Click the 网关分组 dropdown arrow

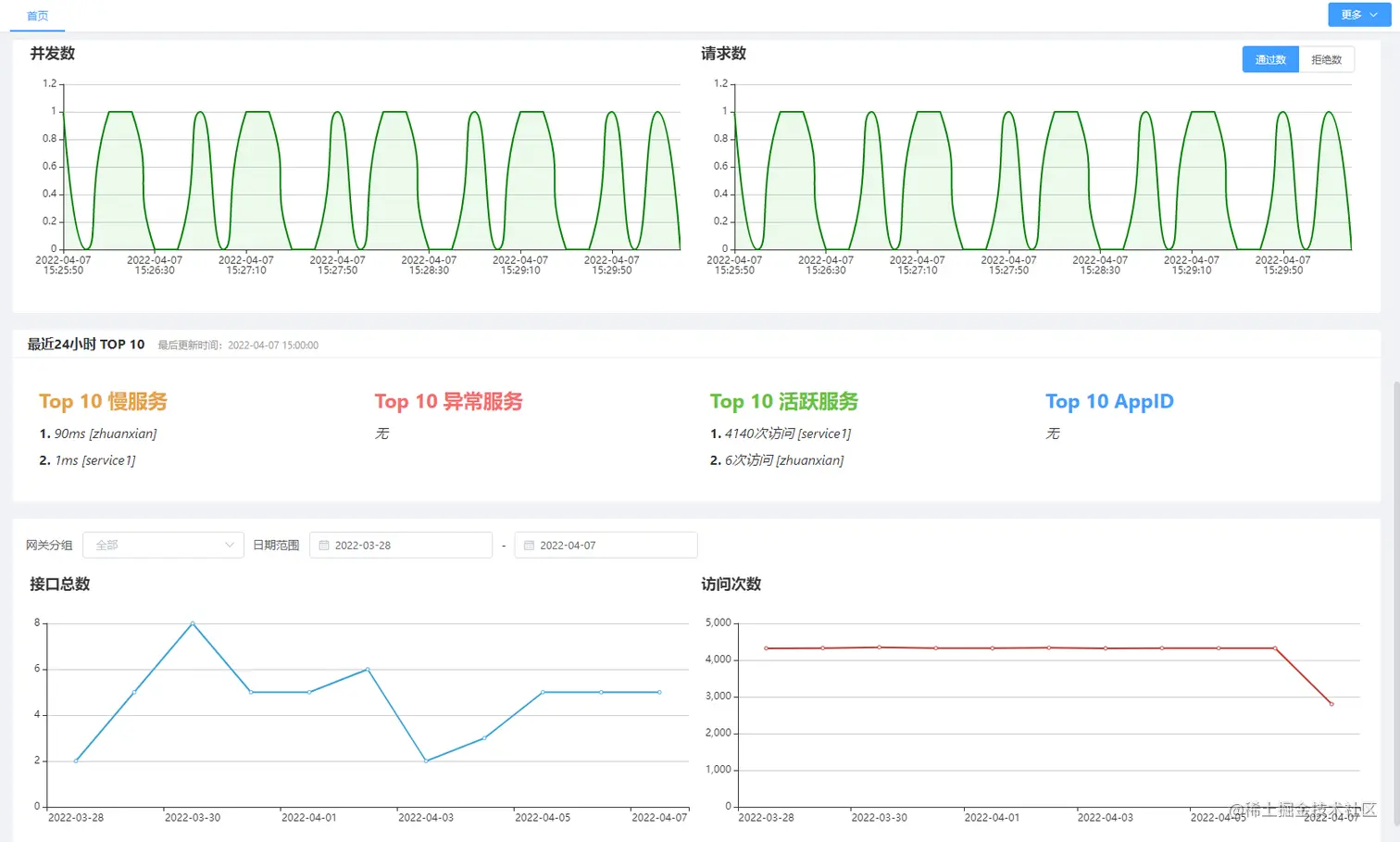pyautogui.click(x=229, y=545)
